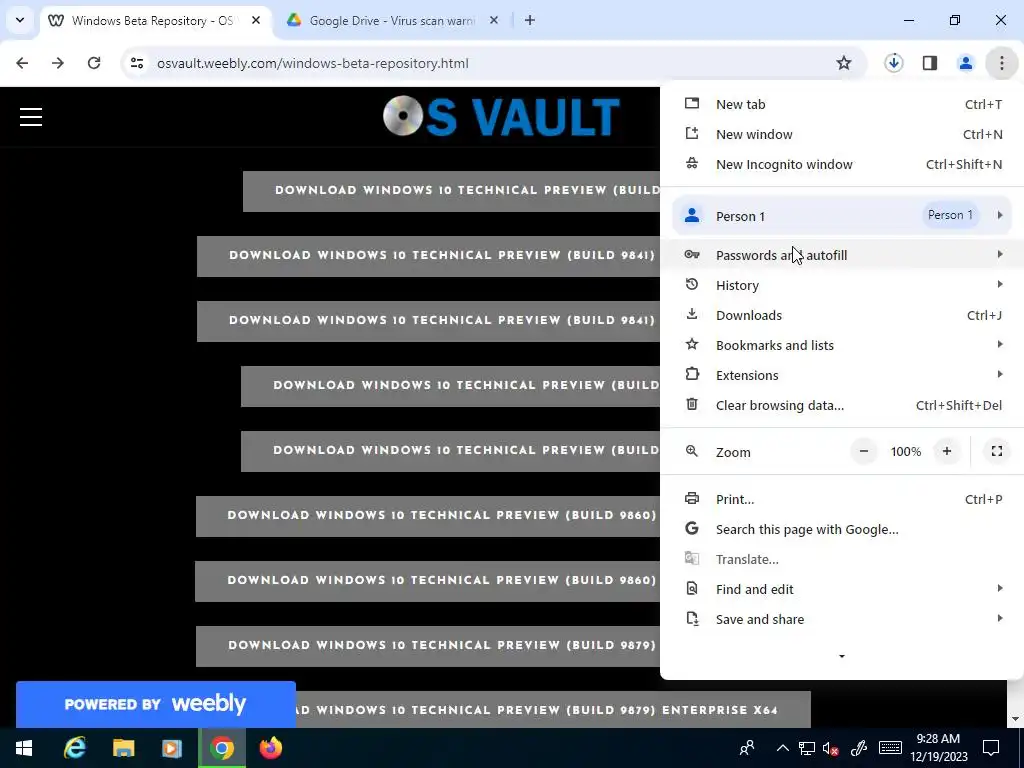Launch Internet Explorer from the taskbar
Image resolution: width=1024 pixels, height=768 pixels.
(75, 748)
